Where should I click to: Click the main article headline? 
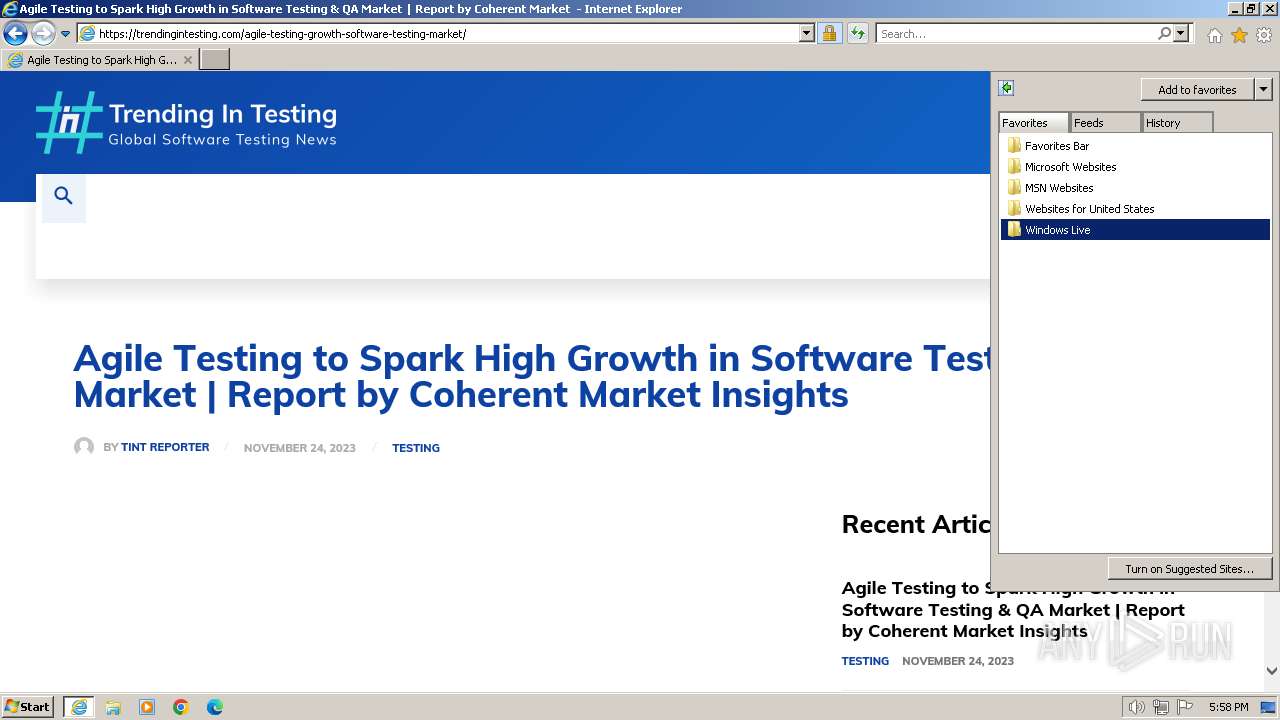pos(532,376)
